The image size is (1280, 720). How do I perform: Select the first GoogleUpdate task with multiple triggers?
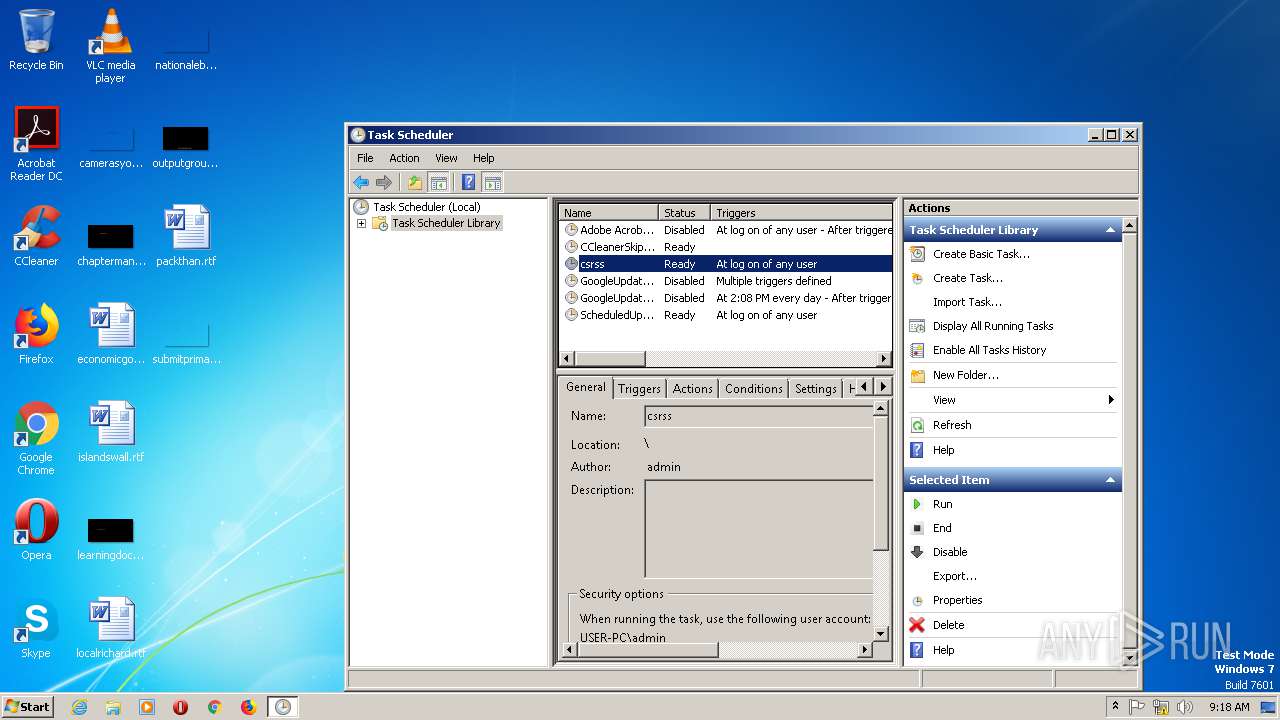tap(726, 281)
